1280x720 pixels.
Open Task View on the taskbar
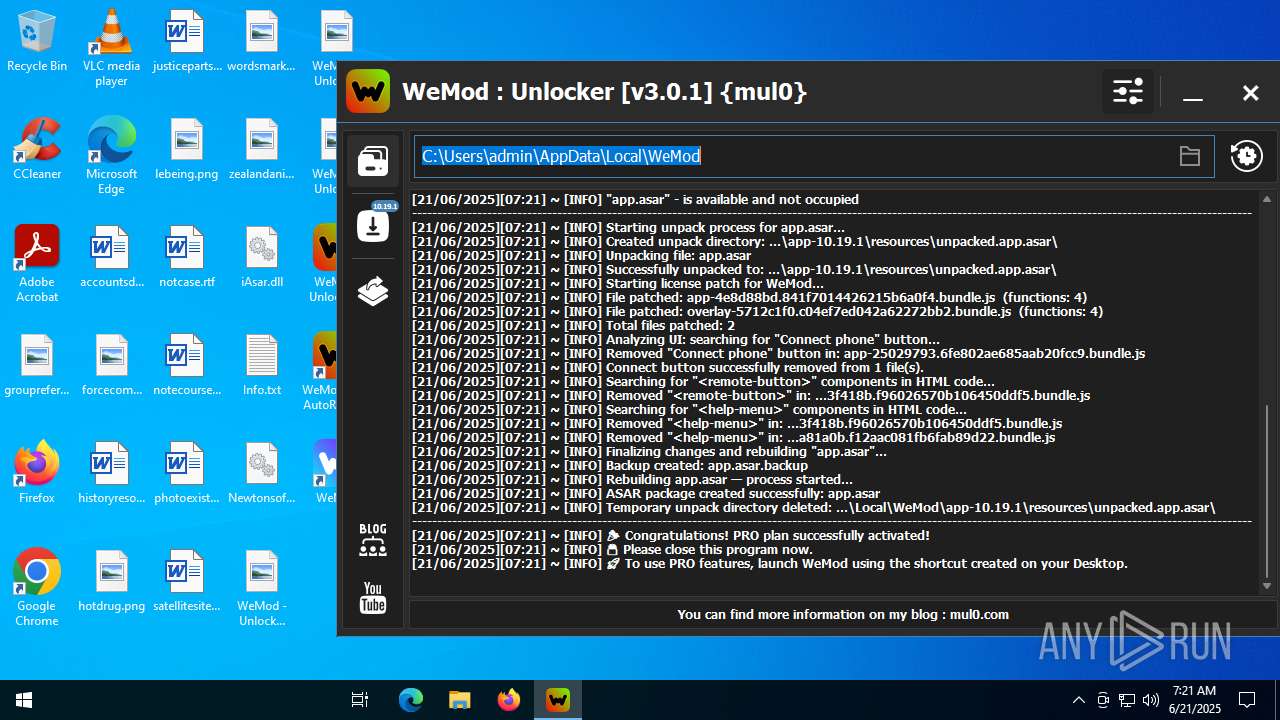[x=360, y=700]
